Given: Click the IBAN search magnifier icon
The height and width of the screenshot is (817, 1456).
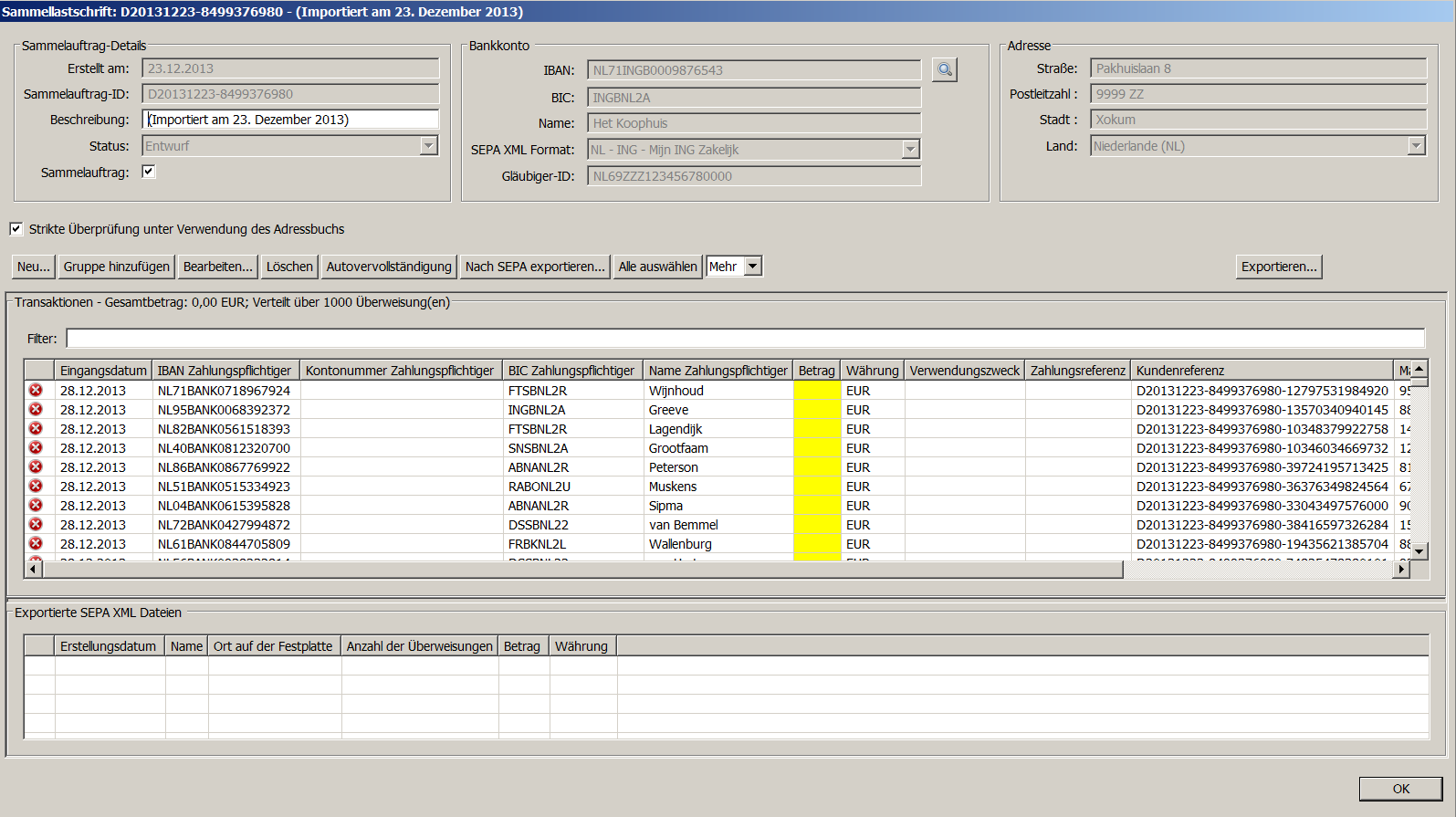Looking at the screenshot, I should tap(945, 69).
